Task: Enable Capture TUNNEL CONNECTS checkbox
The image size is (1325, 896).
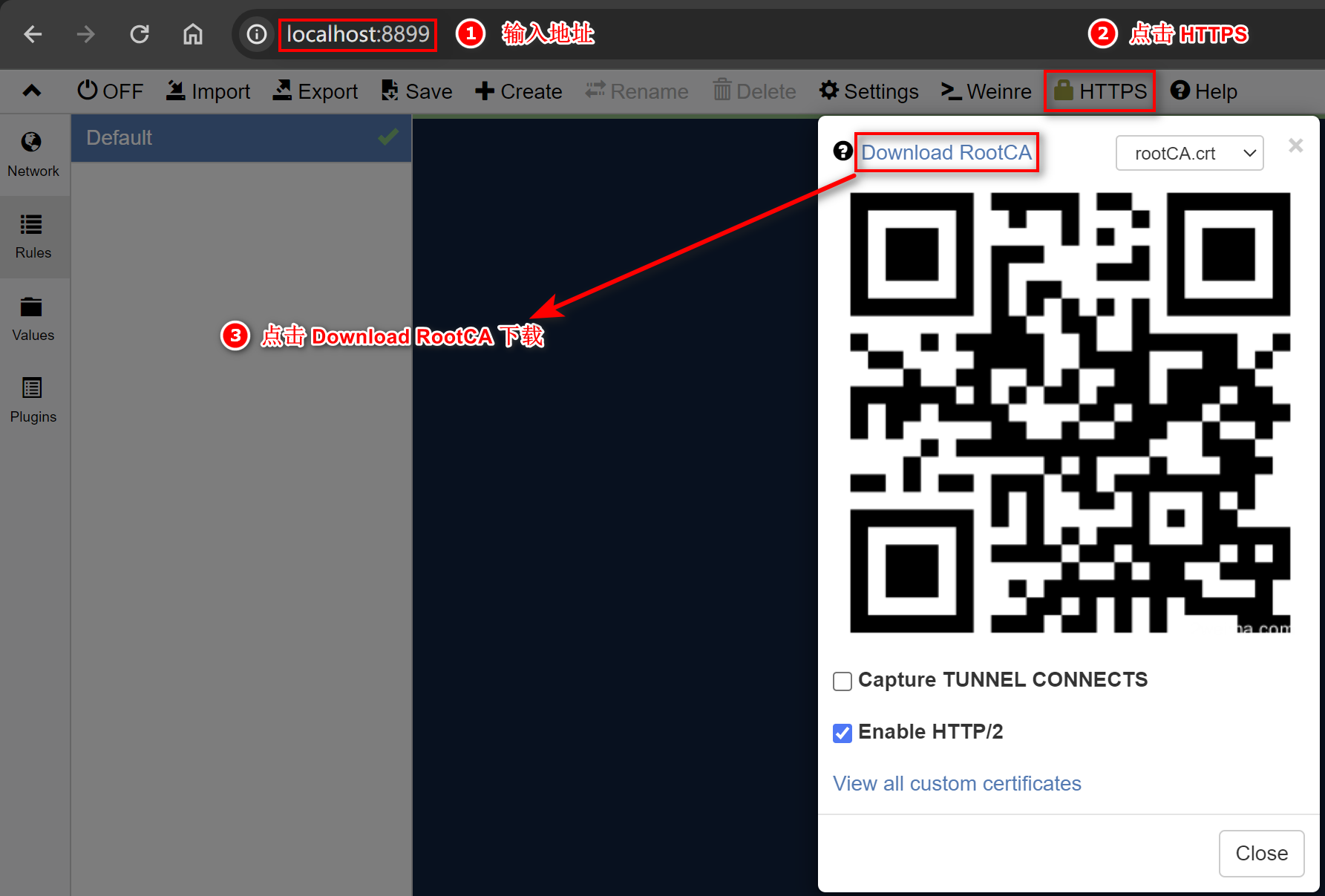Action: [843, 681]
